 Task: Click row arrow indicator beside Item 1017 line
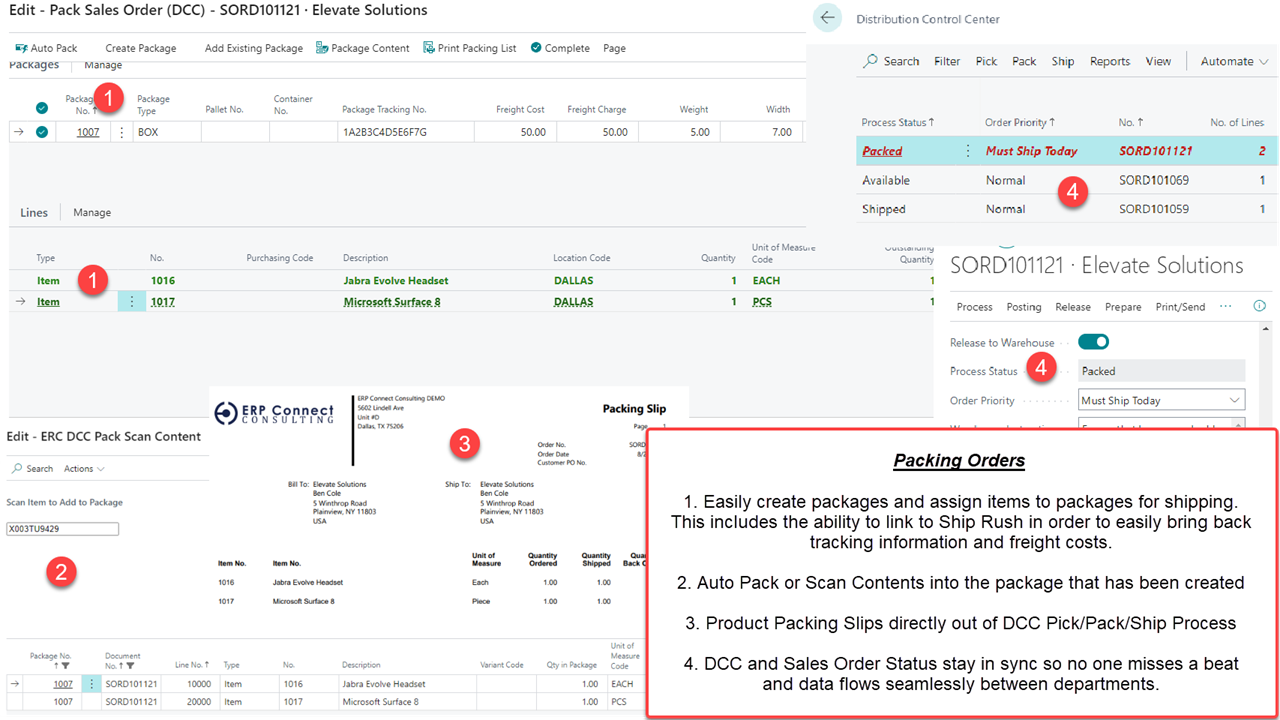click(x=20, y=301)
